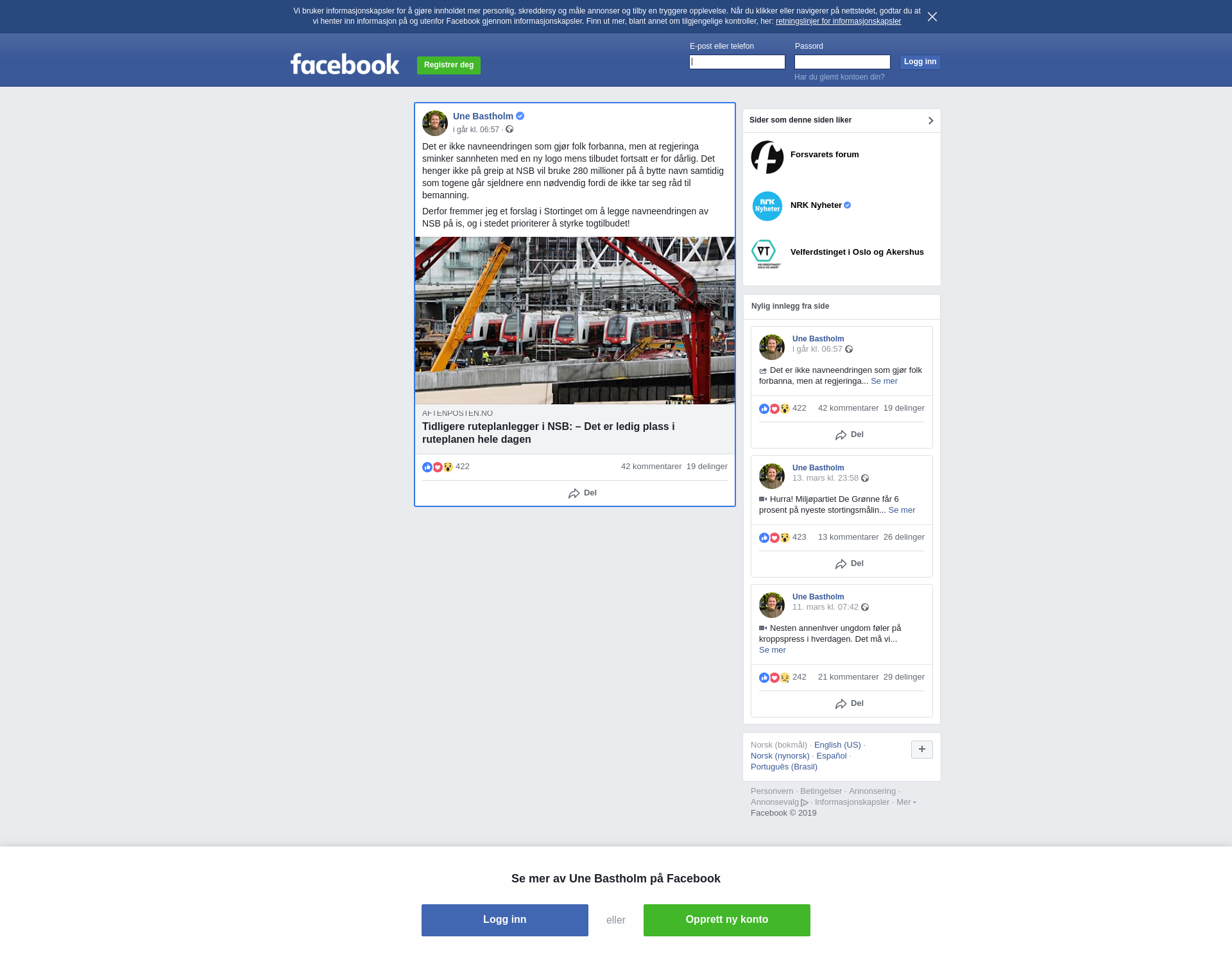Open Une Bastholm link on 11. mars post
Image resolution: width=1232 pixels, height=962 pixels.
[x=818, y=597]
